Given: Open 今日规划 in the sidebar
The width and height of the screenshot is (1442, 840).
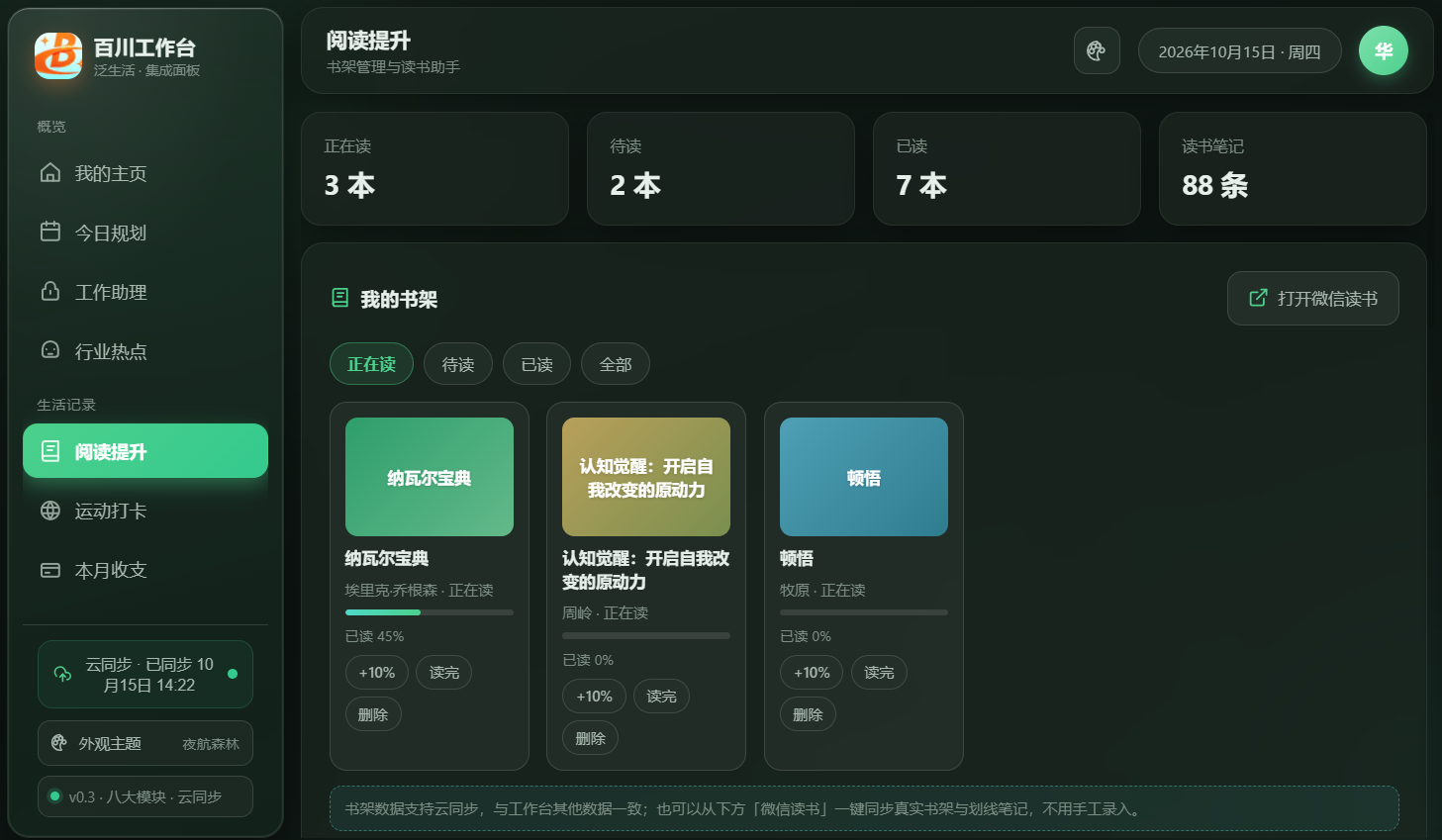Looking at the screenshot, I should (145, 233).
